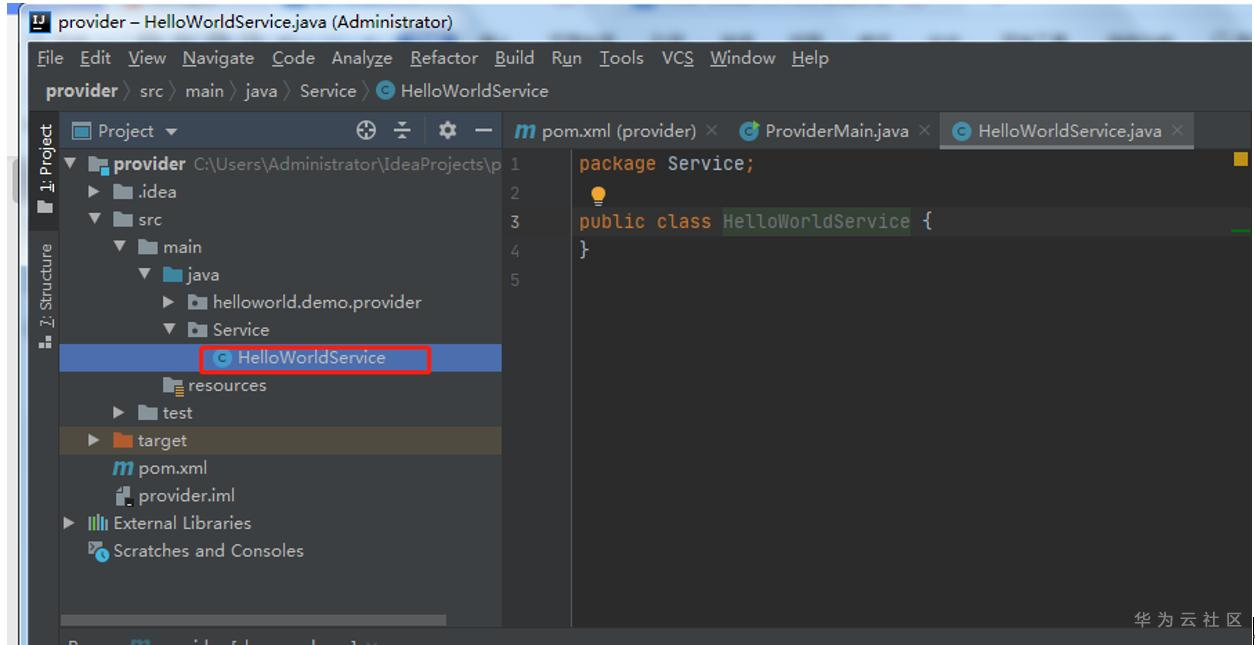Click the java source folder icon
The image size is (1255, 645).
click(x=173, y=275)
